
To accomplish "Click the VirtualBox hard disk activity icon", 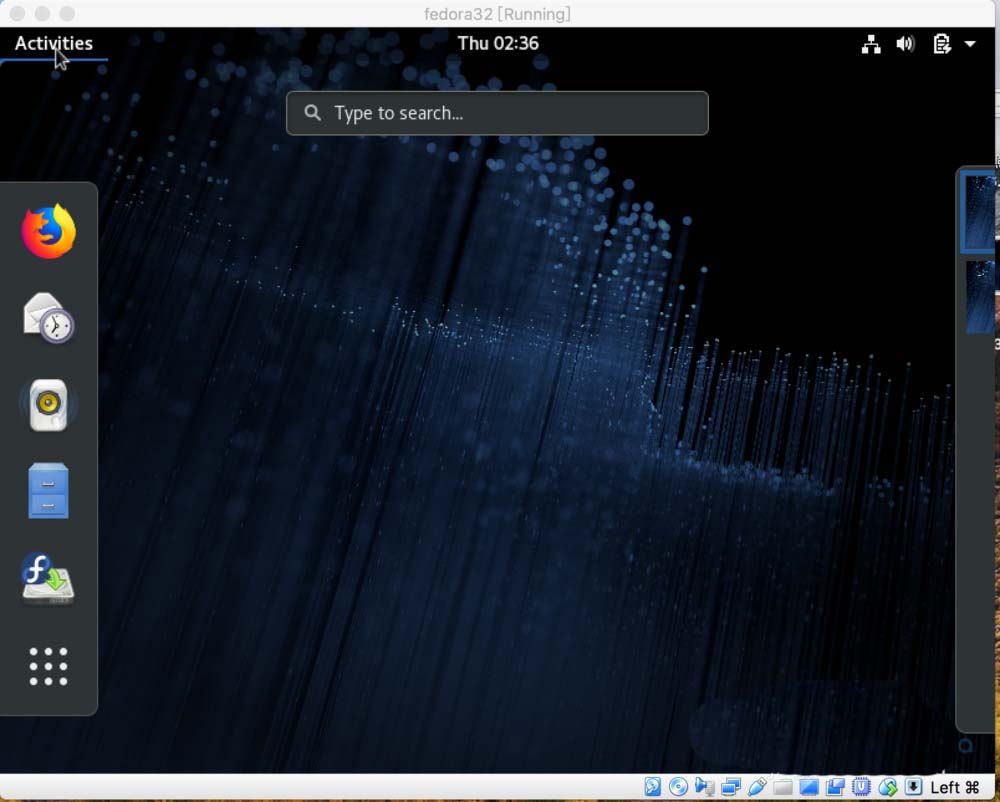I will click(653, 788).
